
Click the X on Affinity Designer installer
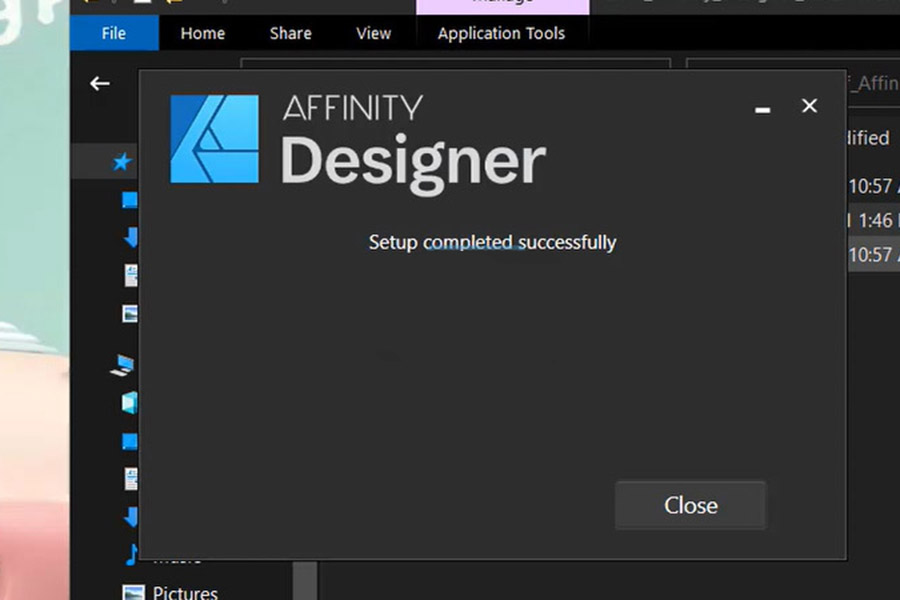(x=809, y=106)
